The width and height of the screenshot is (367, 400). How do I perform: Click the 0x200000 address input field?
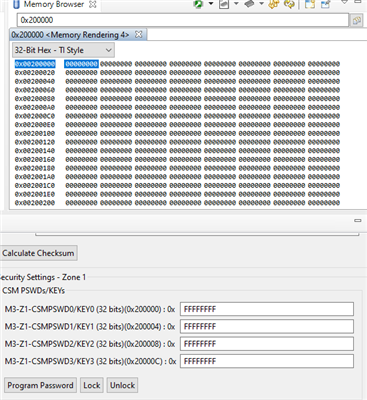[183, 20]
